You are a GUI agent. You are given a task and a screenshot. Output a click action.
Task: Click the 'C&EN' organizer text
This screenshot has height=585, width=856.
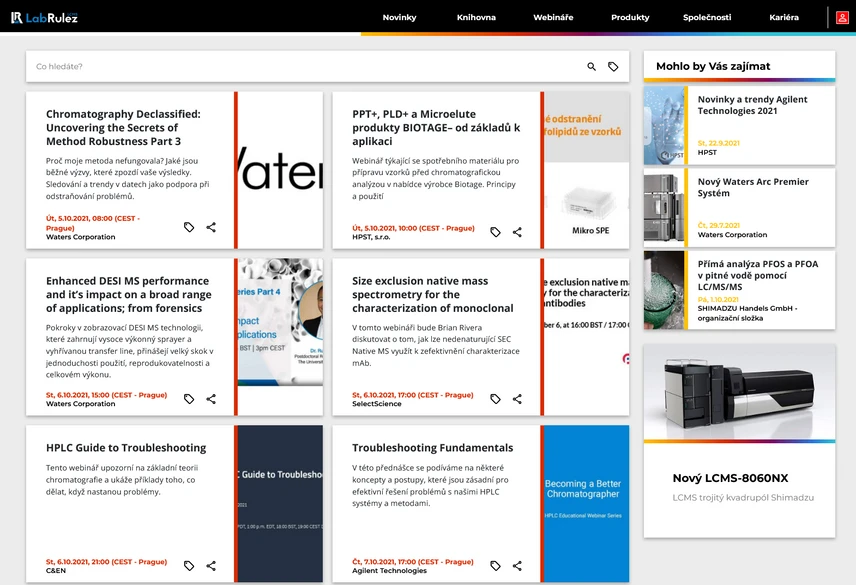coord(56,571)
